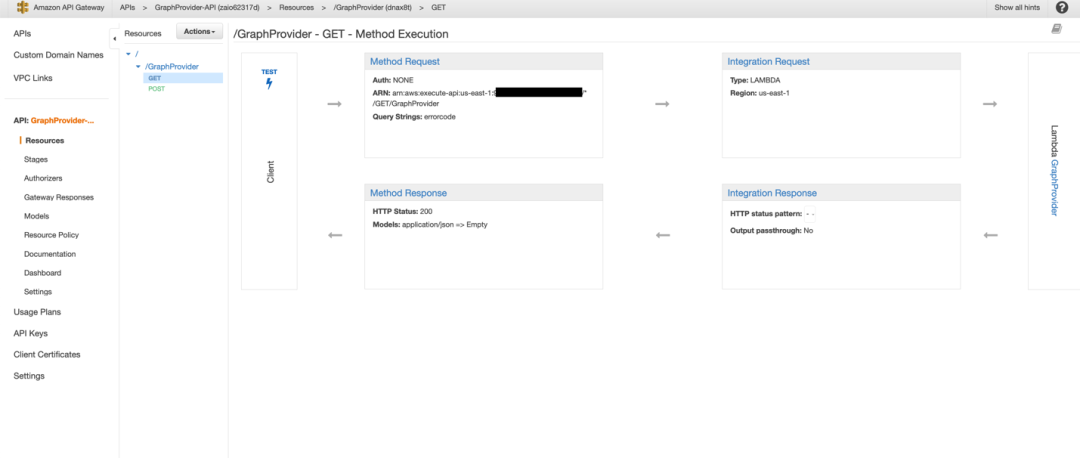This screenshot has height=458, width=1080.
Task: Click Region: us-east-1 text
Action: coord(760,92)
